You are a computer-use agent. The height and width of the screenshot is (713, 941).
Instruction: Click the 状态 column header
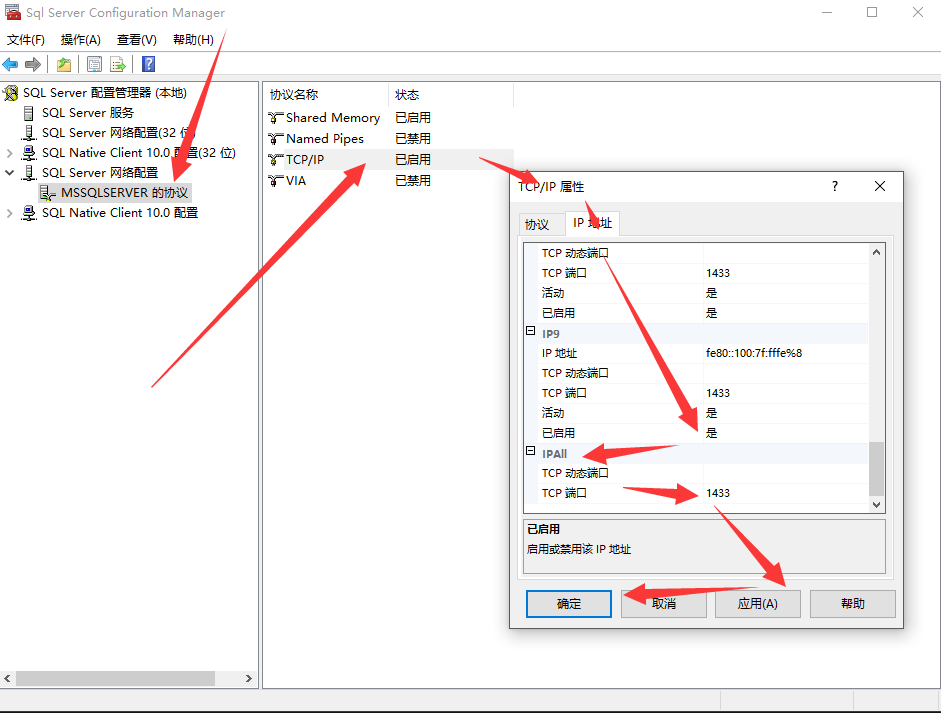coord(451,94)
